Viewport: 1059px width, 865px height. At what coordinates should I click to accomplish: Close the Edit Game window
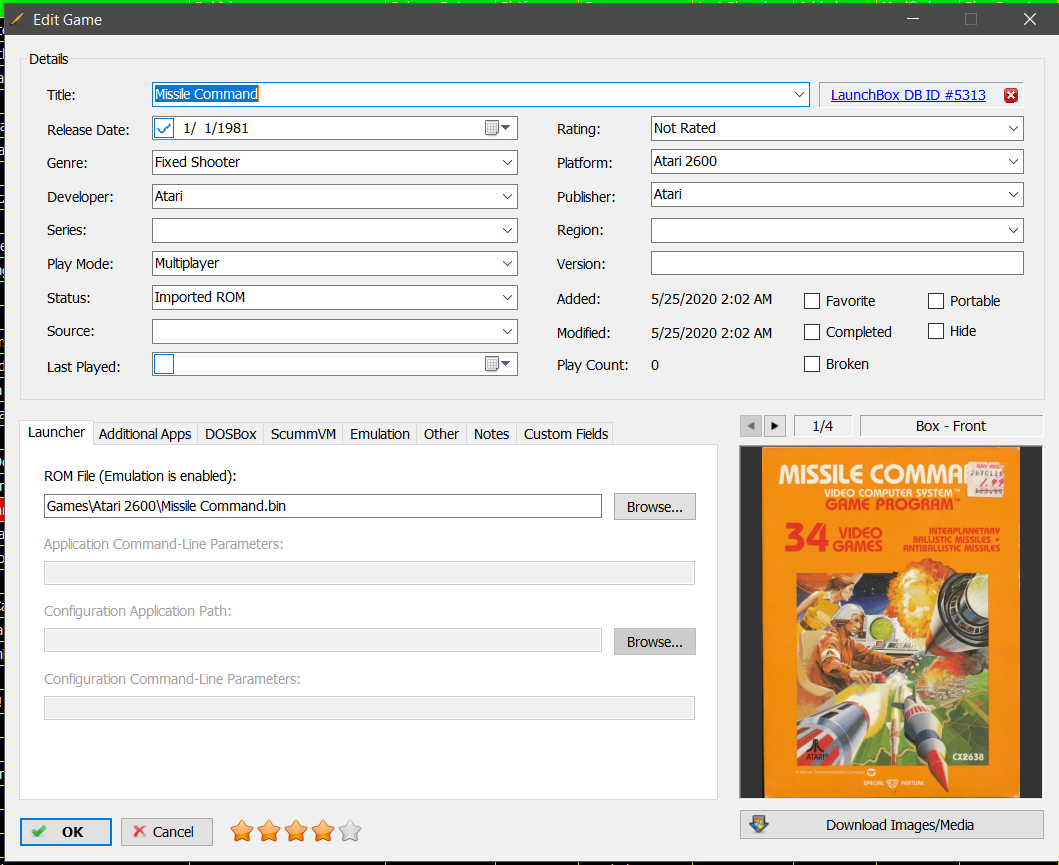click(1029, 19)
